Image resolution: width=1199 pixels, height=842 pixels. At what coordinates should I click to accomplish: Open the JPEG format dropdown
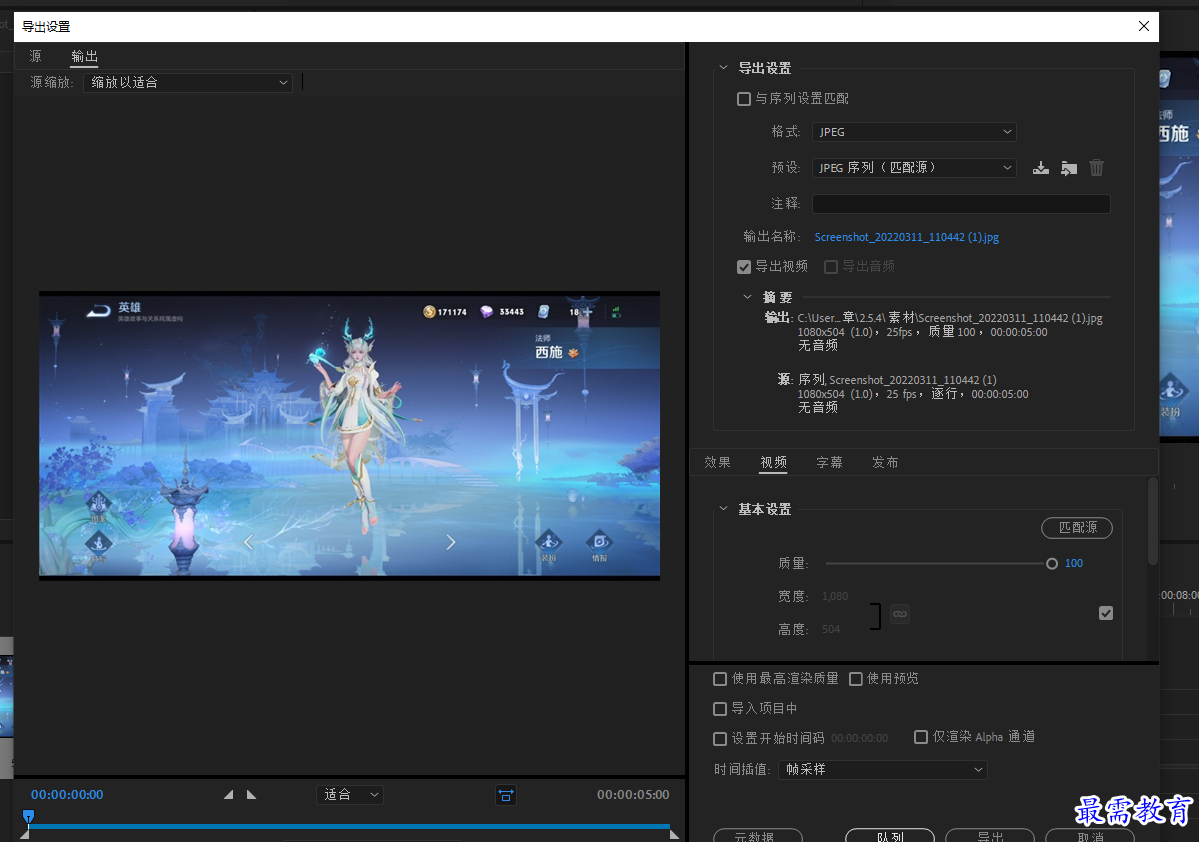tap(914, 132)
